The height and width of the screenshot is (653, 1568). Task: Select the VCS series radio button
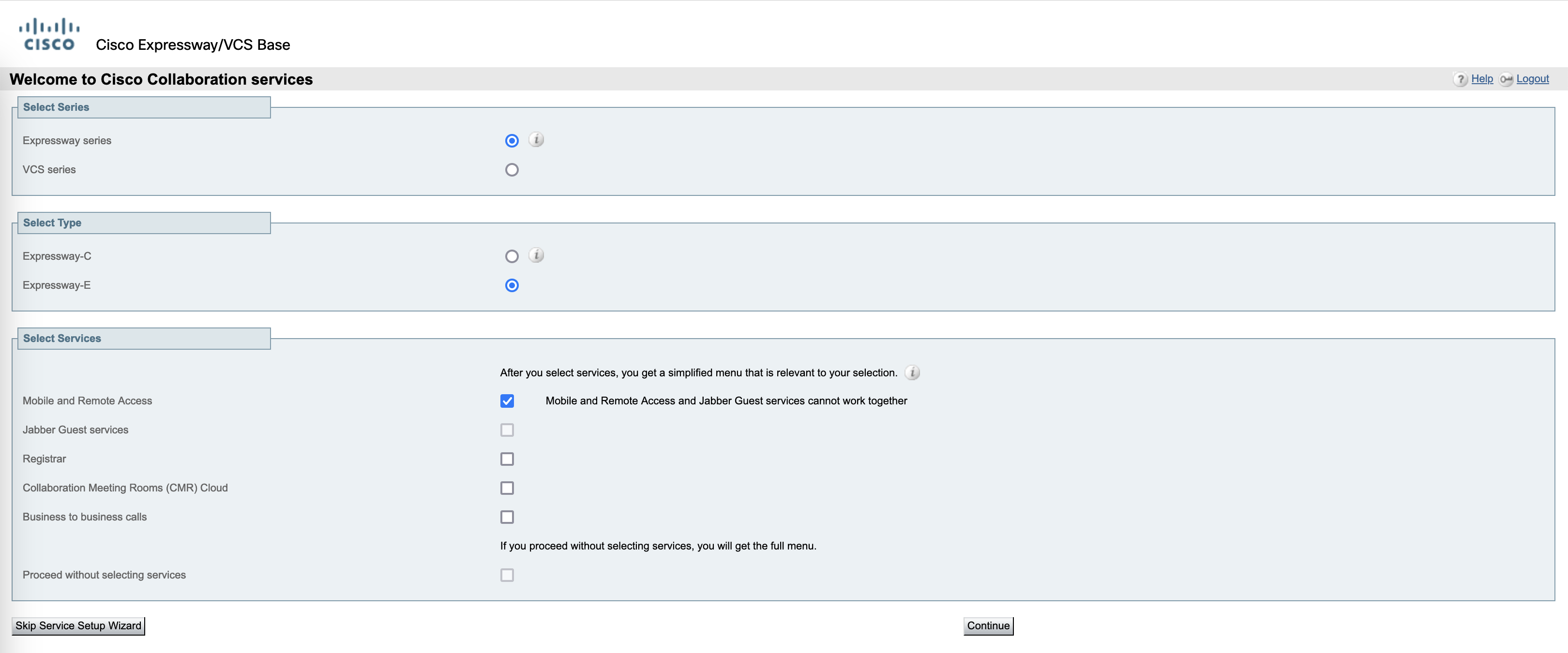512,170
